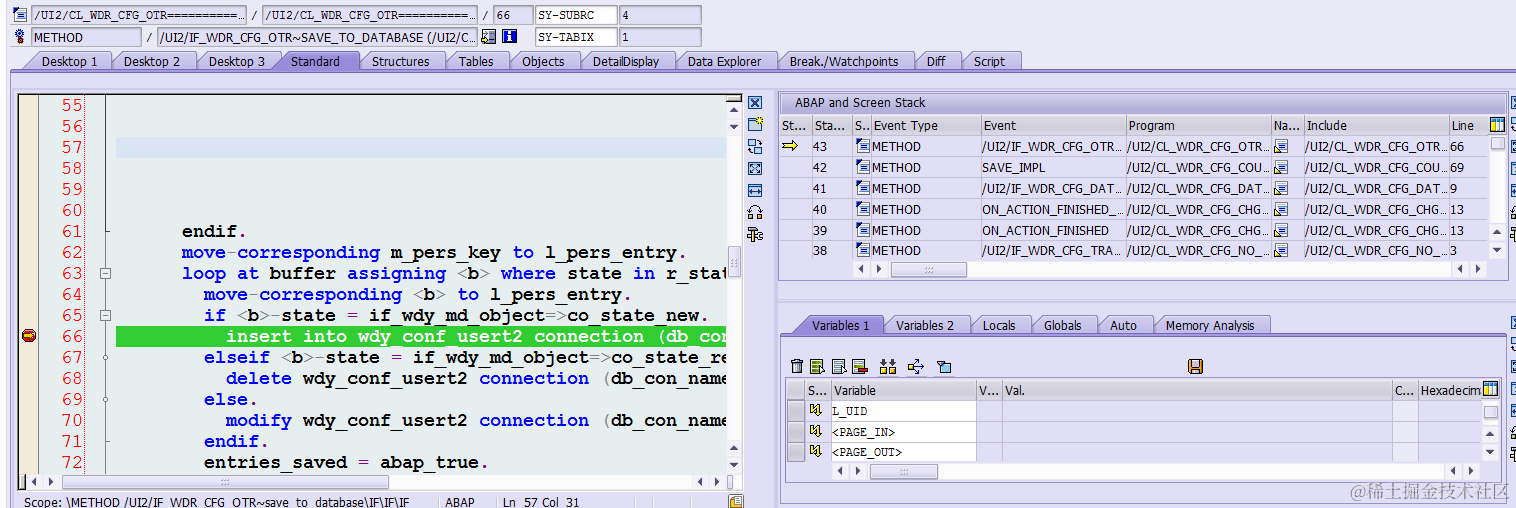
Task: Click the branching arrows icon in the Variables toolbar
Action: 916,367
